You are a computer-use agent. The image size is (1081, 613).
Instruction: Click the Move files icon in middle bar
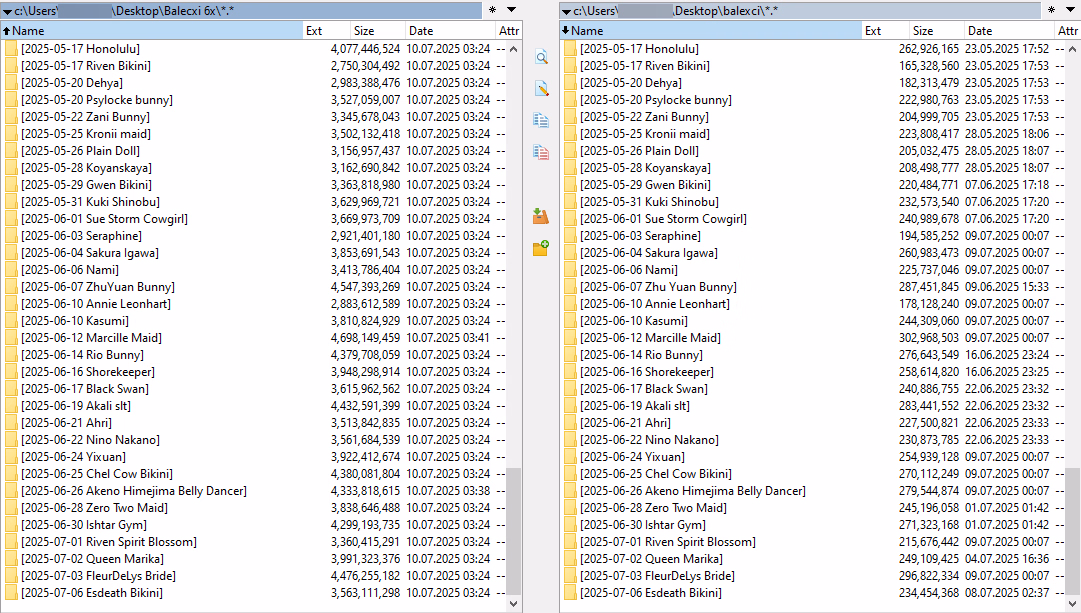541,152
